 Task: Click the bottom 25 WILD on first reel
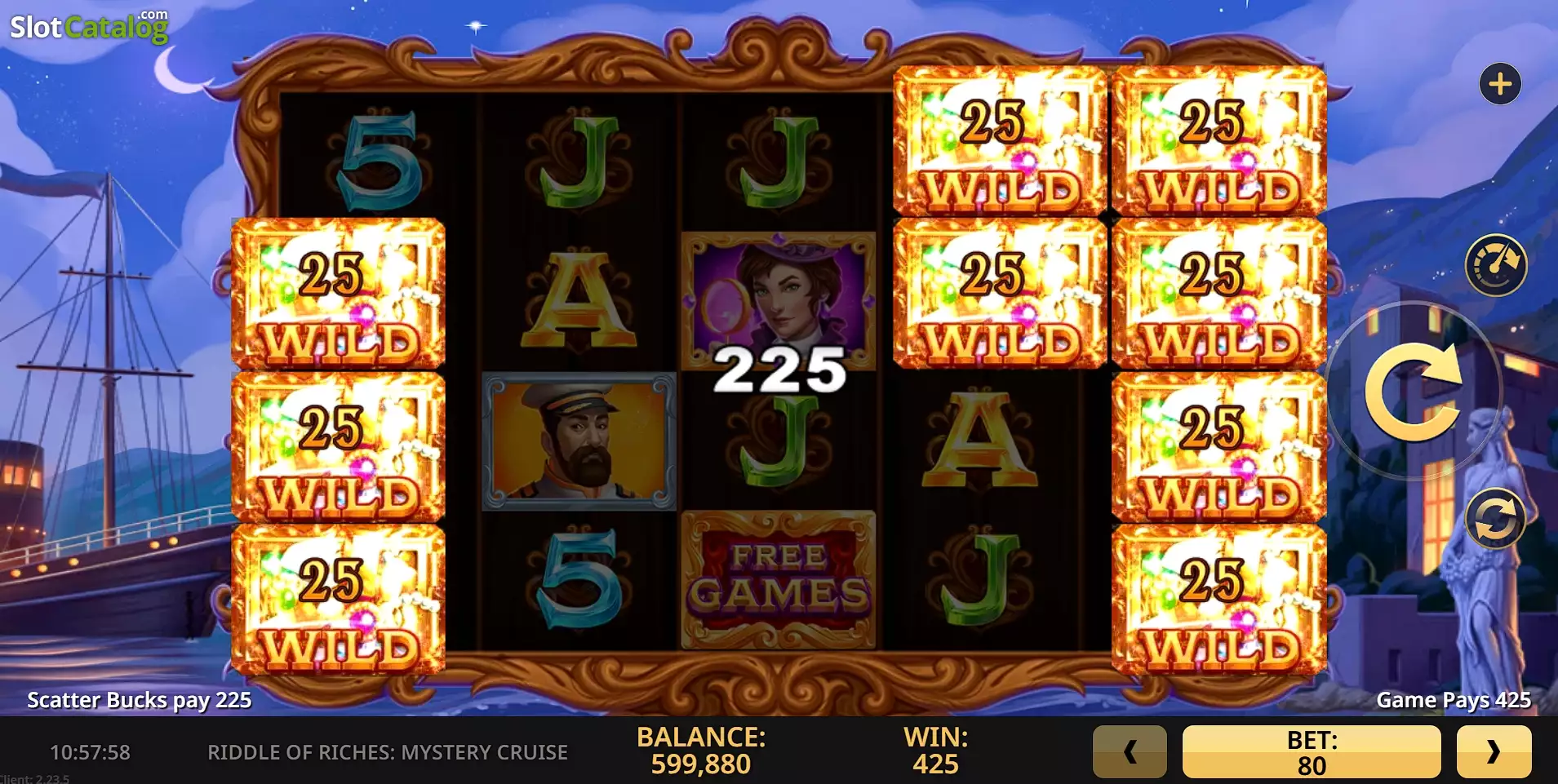(x=339, y=600)
